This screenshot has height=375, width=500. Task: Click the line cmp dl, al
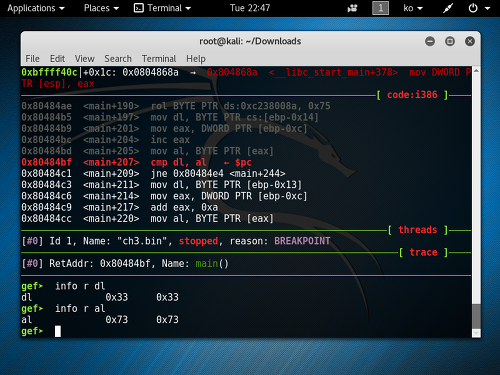click(x=178, y=162)
